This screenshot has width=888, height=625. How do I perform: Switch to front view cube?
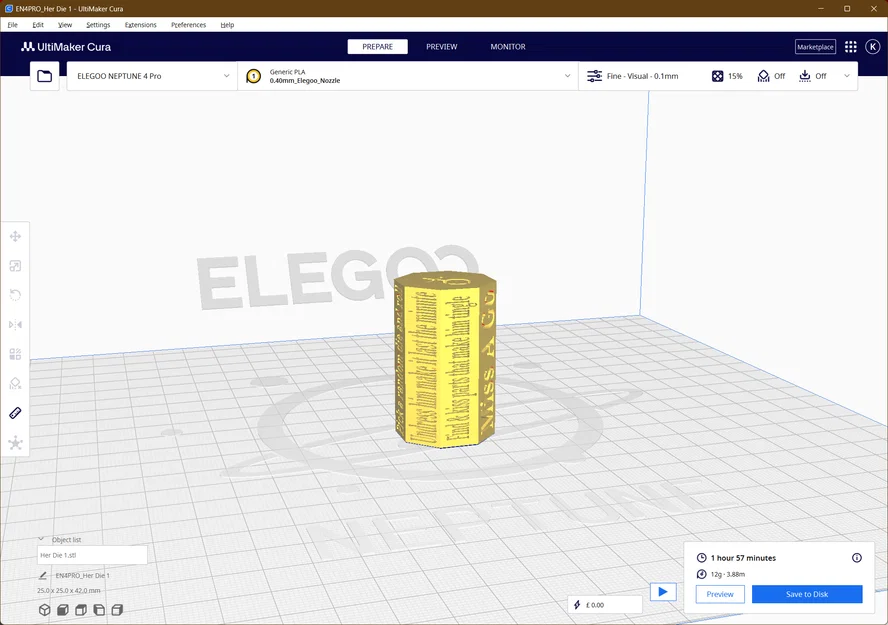pyautogui.click(x=63, y=610)
